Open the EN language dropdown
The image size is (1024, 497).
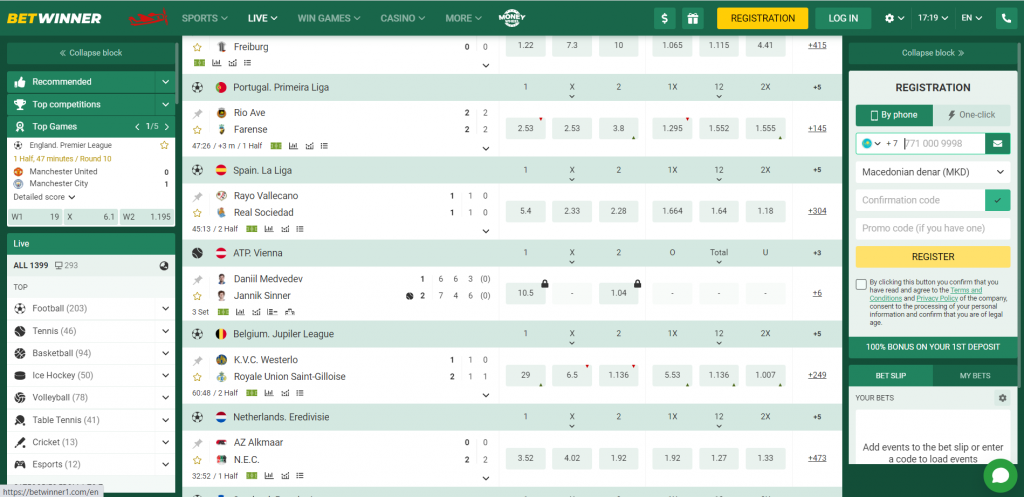point(972,18)
